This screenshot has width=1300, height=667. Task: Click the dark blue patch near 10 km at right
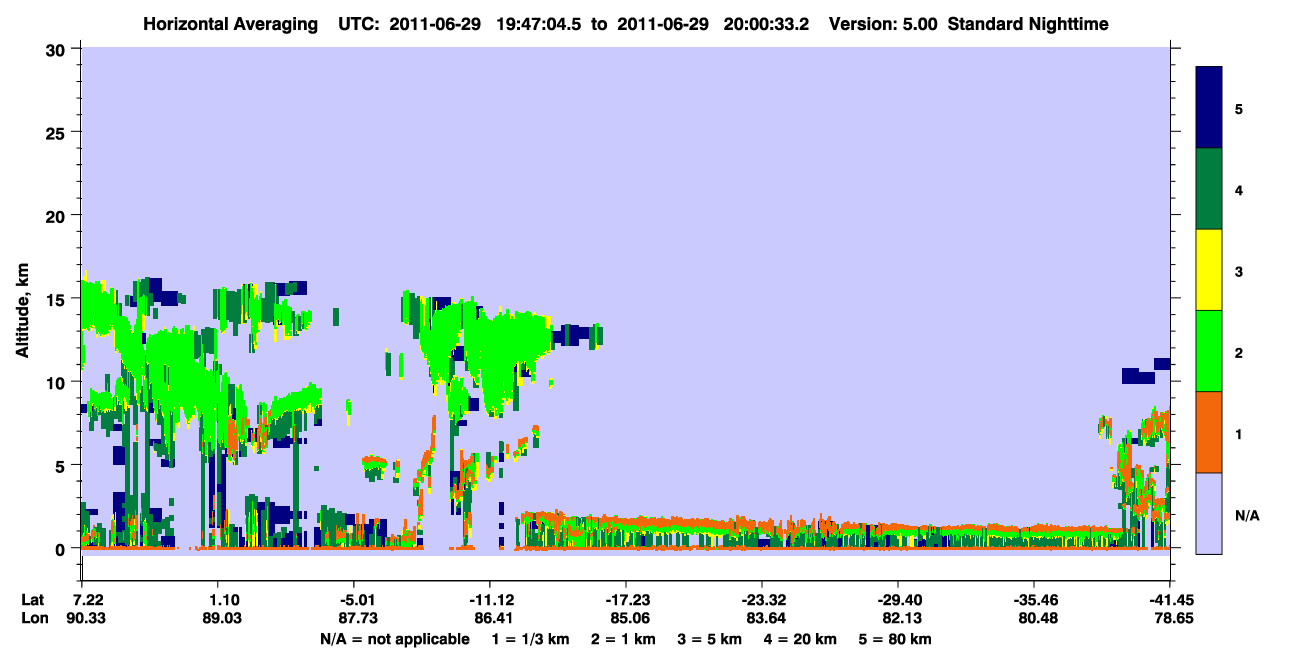click(x=1138, y=376)
